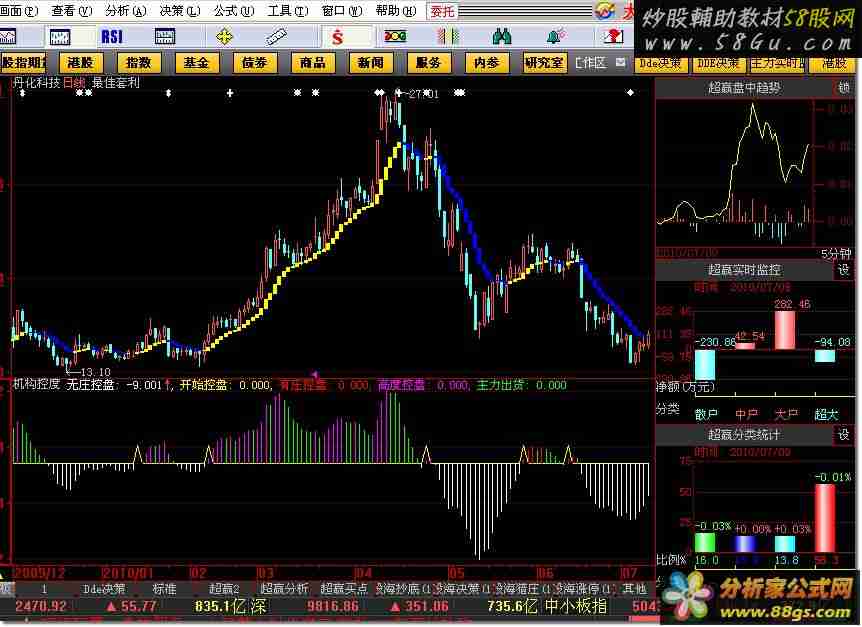Open the 工具(T) menu

point(288,10)
